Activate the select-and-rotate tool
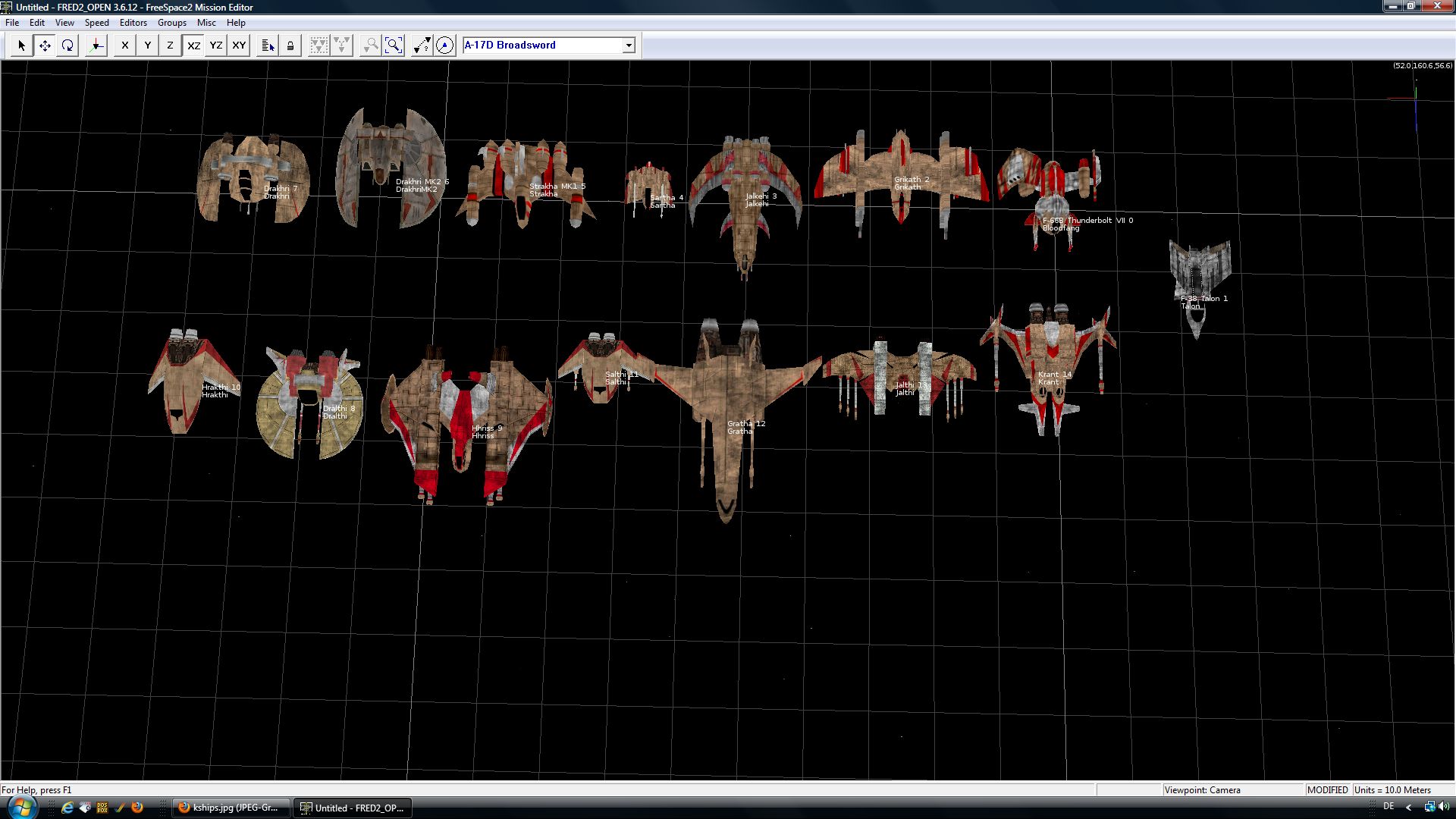The height and width of the screenshot is (819, 1456). (67, 45)
